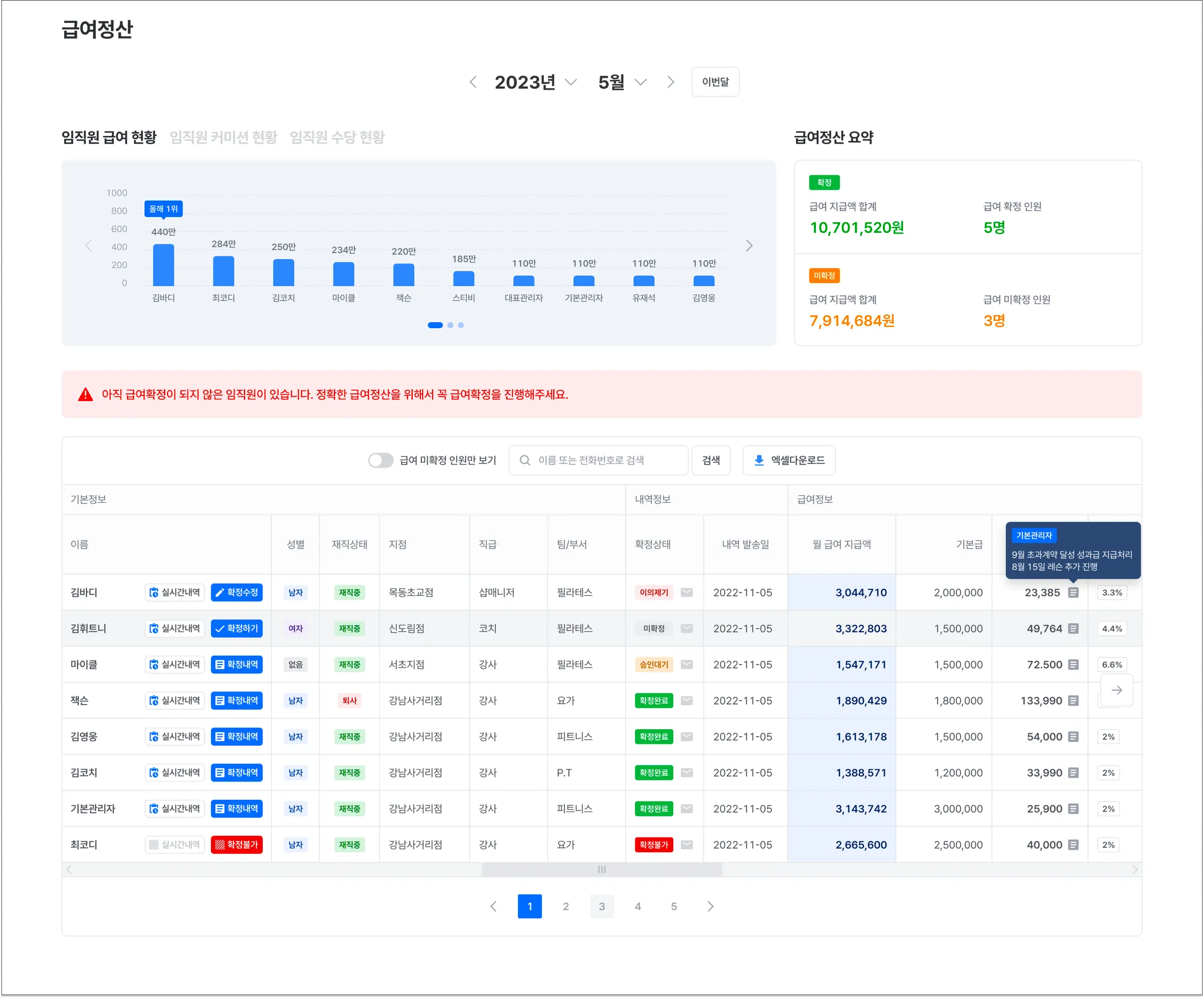Click mail icon in 최코디 row
Viewport: 1204px width, 998px height.
point(686,845)
